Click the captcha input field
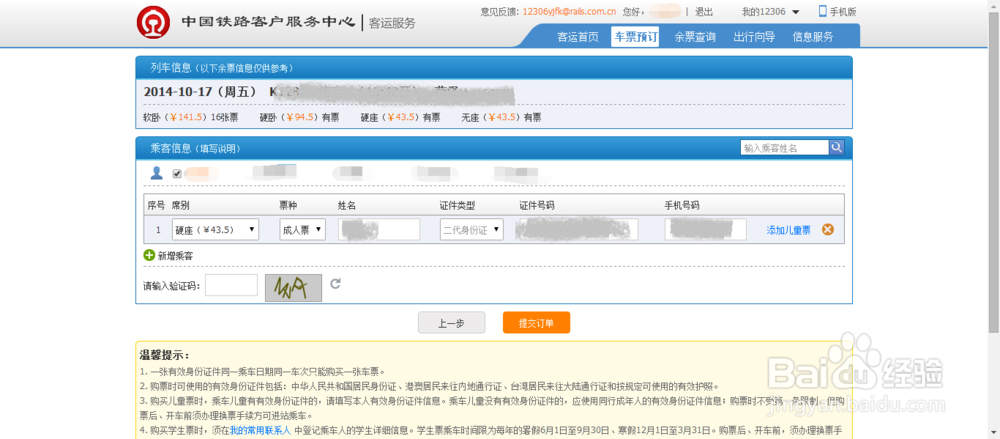This screenshot has height=439, width=1000. point(231,285)
